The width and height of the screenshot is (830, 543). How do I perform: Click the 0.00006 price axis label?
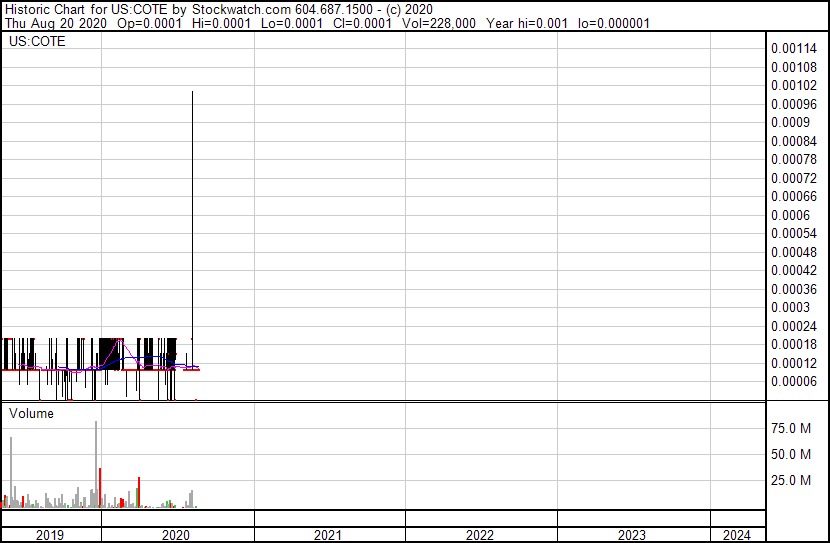(794, 382)
